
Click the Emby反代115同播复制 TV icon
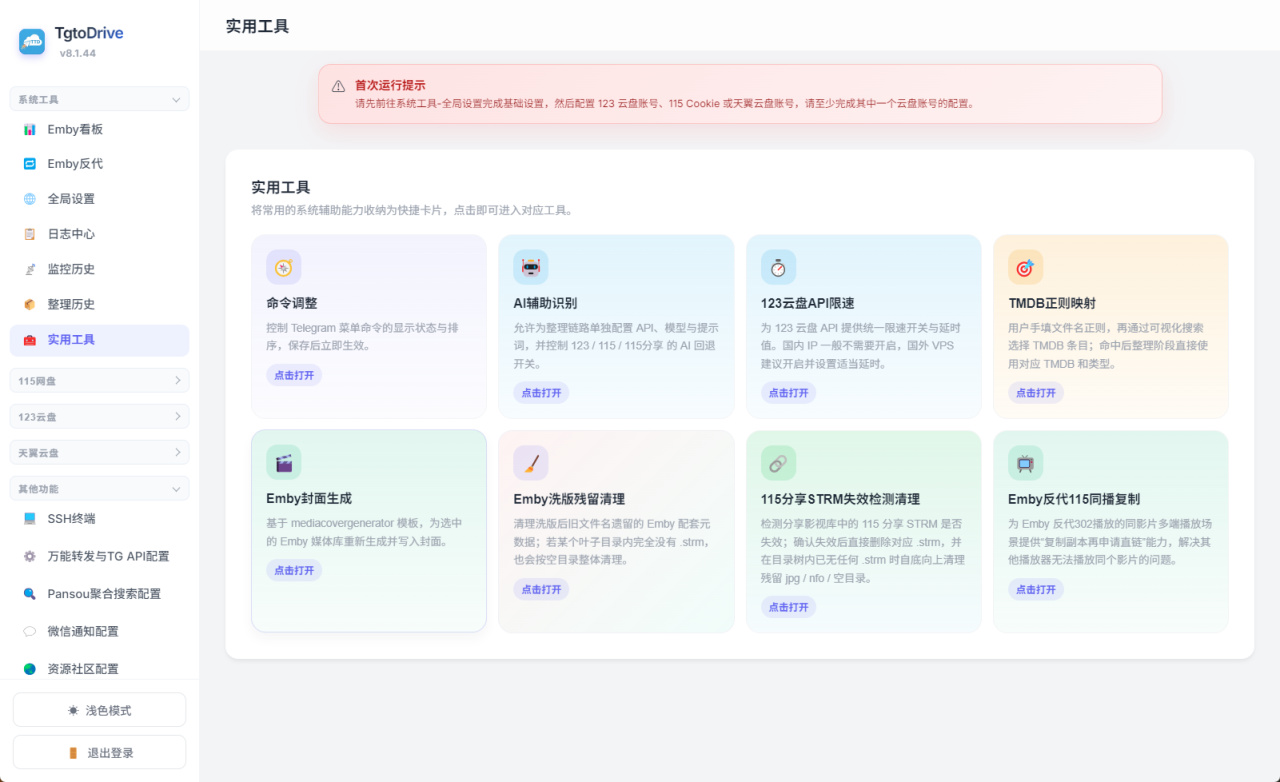click(x=1025, y=463)
